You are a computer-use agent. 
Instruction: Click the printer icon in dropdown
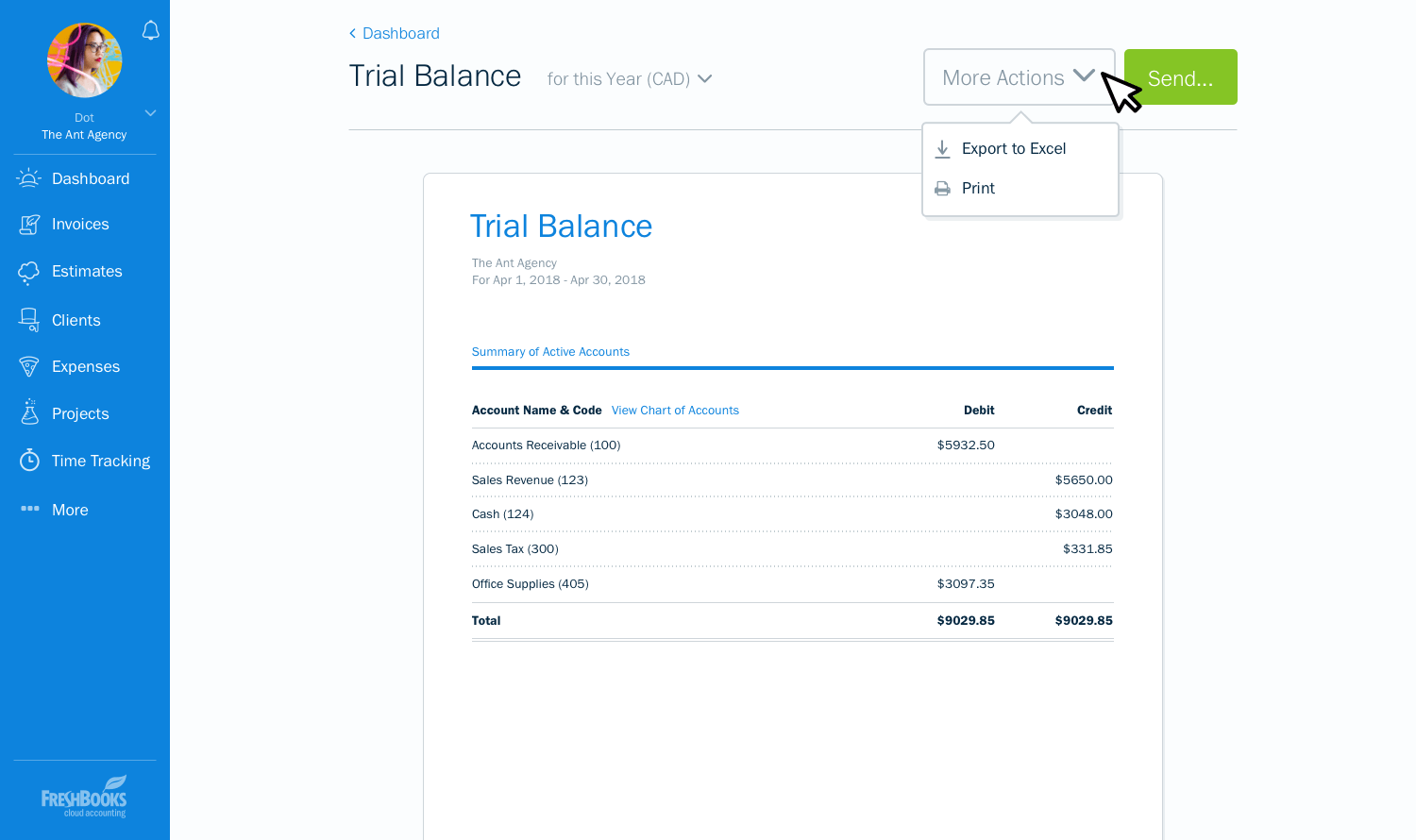coord(942,189)
